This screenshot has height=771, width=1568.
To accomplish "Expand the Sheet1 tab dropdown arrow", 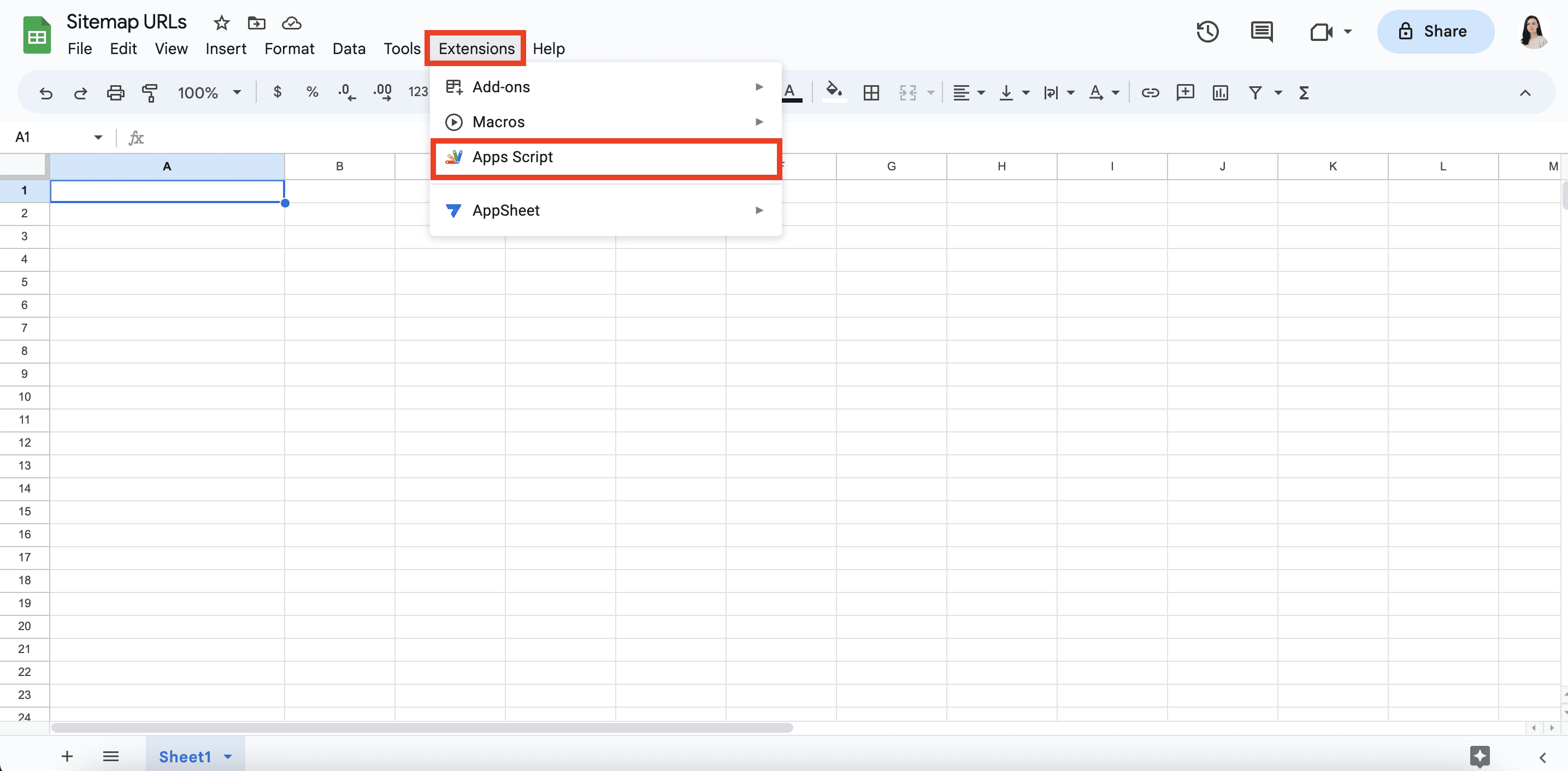I will [228, 756].
